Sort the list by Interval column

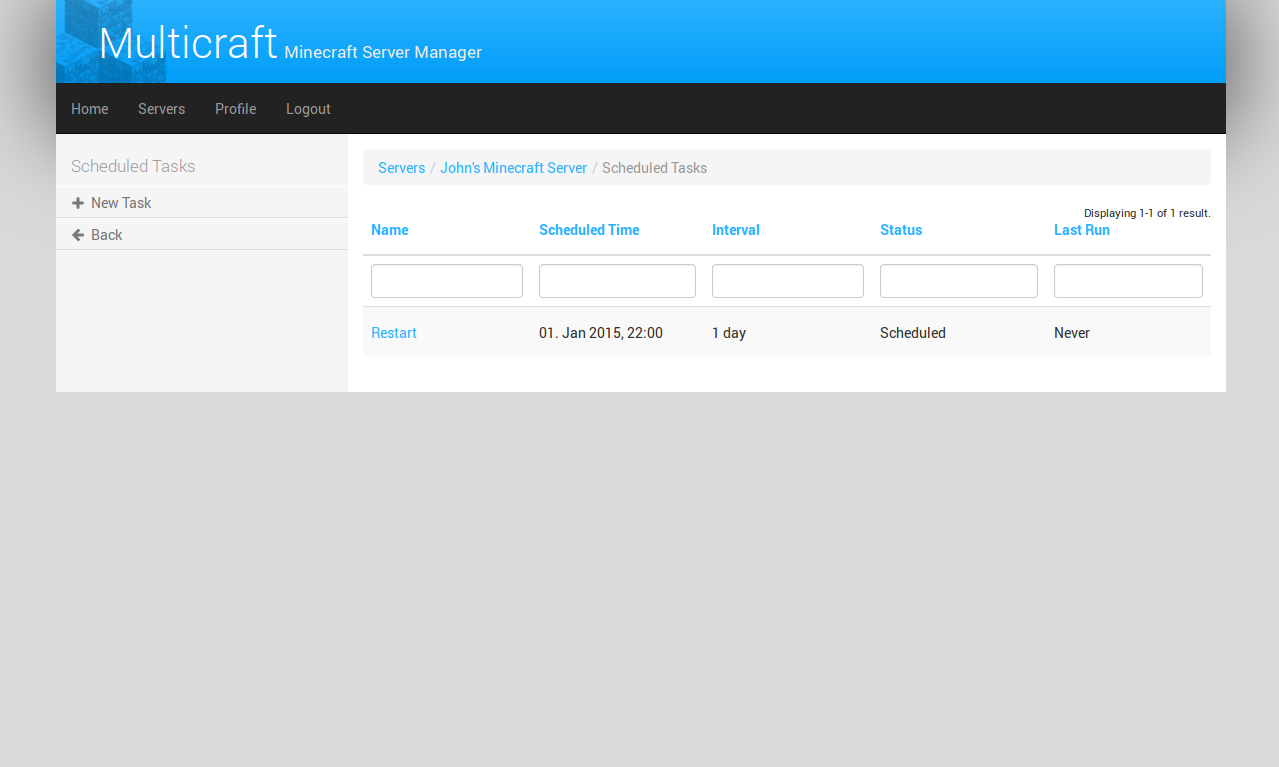[735, 230]
